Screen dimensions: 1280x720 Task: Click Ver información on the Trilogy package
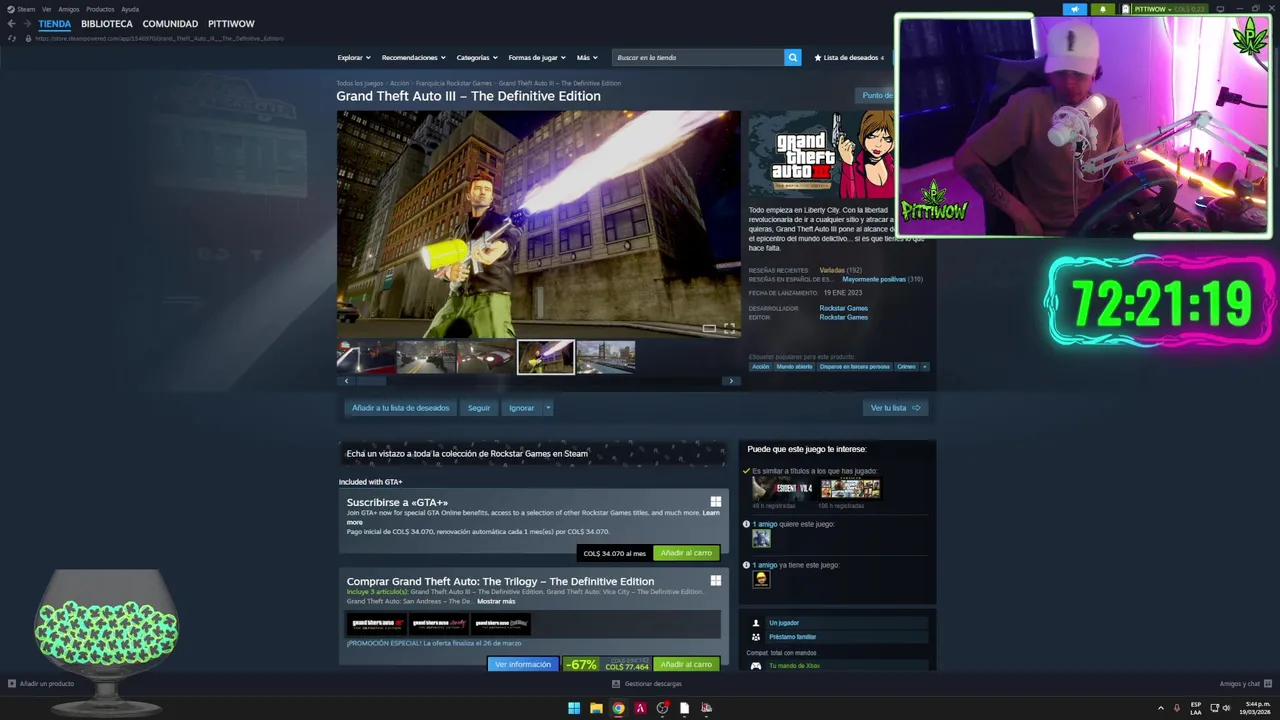pos(523,664)
